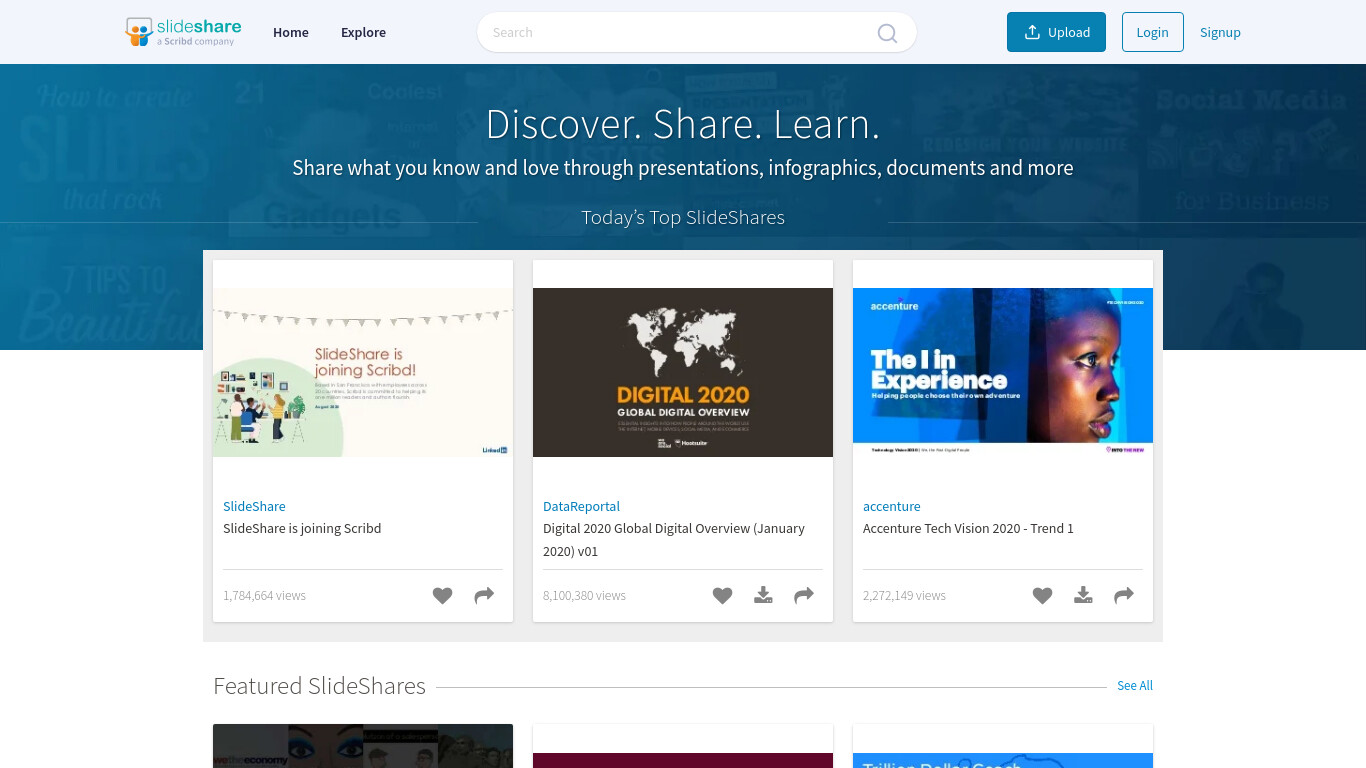Open 'Digital 2020 Global Digital Overview' title
The image size is (1366, 768).
tap(674, 539)
